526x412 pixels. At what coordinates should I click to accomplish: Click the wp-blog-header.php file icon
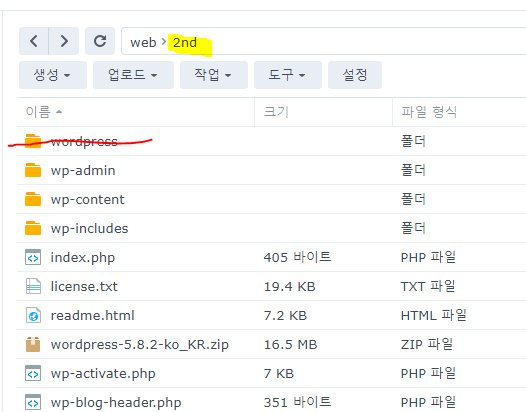pyautogui.click(x=33, y=402)
